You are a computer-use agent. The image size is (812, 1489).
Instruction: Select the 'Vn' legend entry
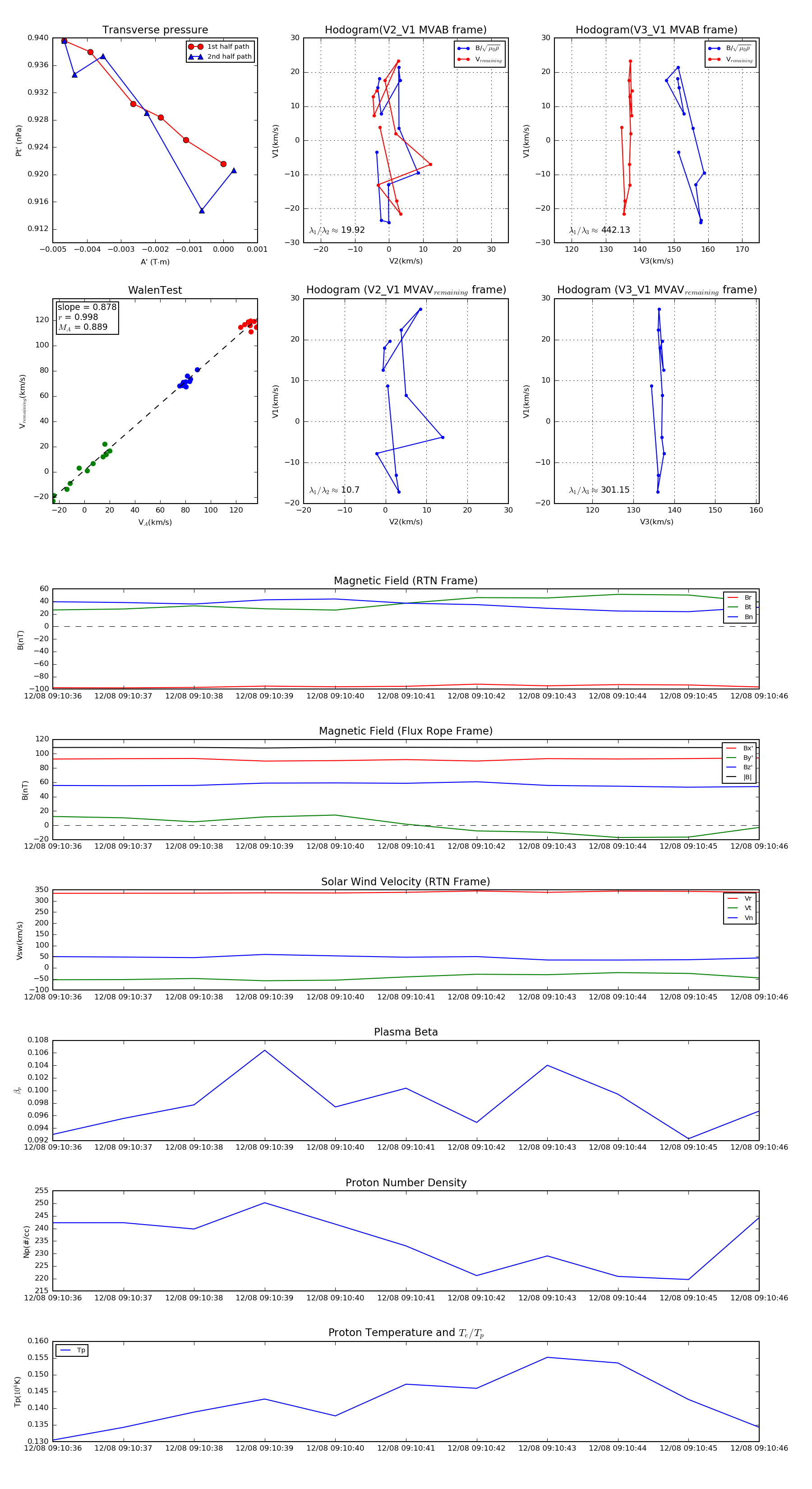tap(740, 918)
